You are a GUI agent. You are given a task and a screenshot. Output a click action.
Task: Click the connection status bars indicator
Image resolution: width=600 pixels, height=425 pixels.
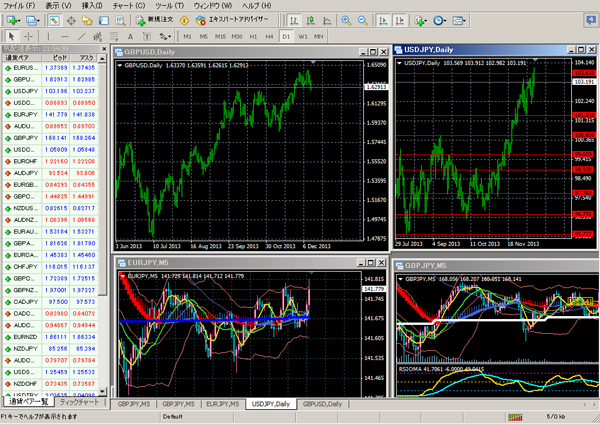click(x=515, y=417)
